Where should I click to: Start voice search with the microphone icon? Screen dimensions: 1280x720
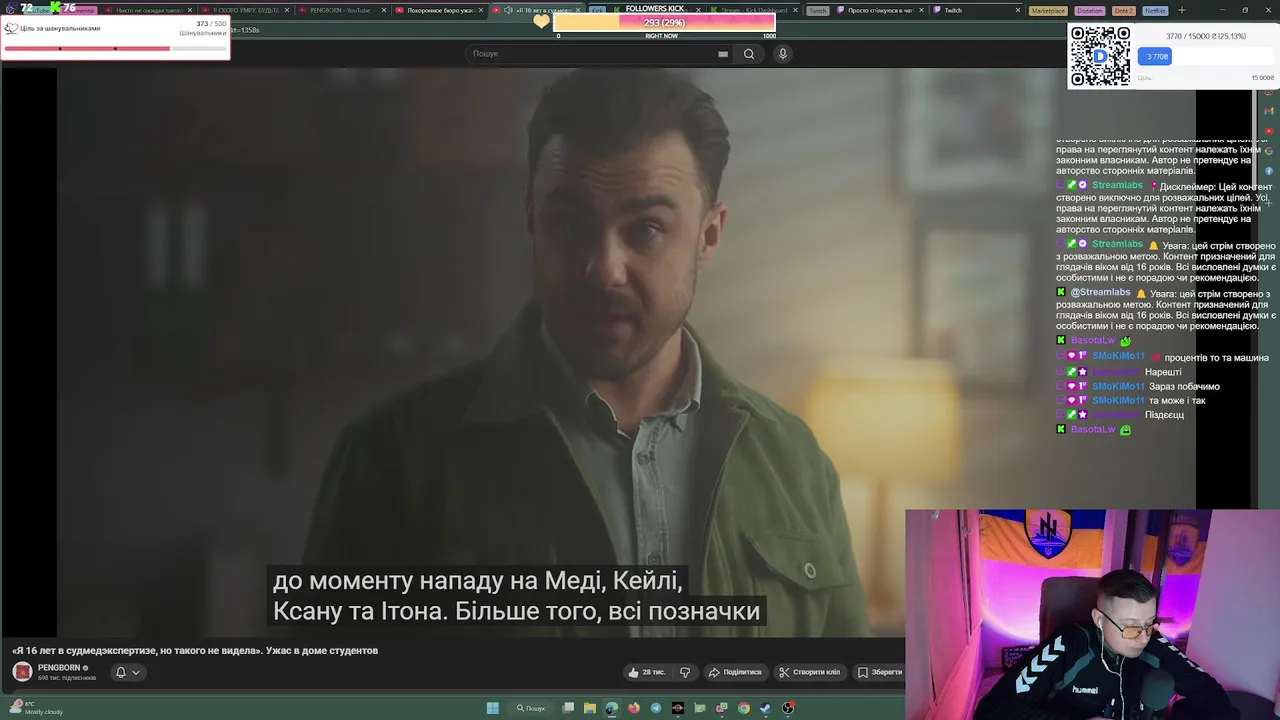coord(783,54)
